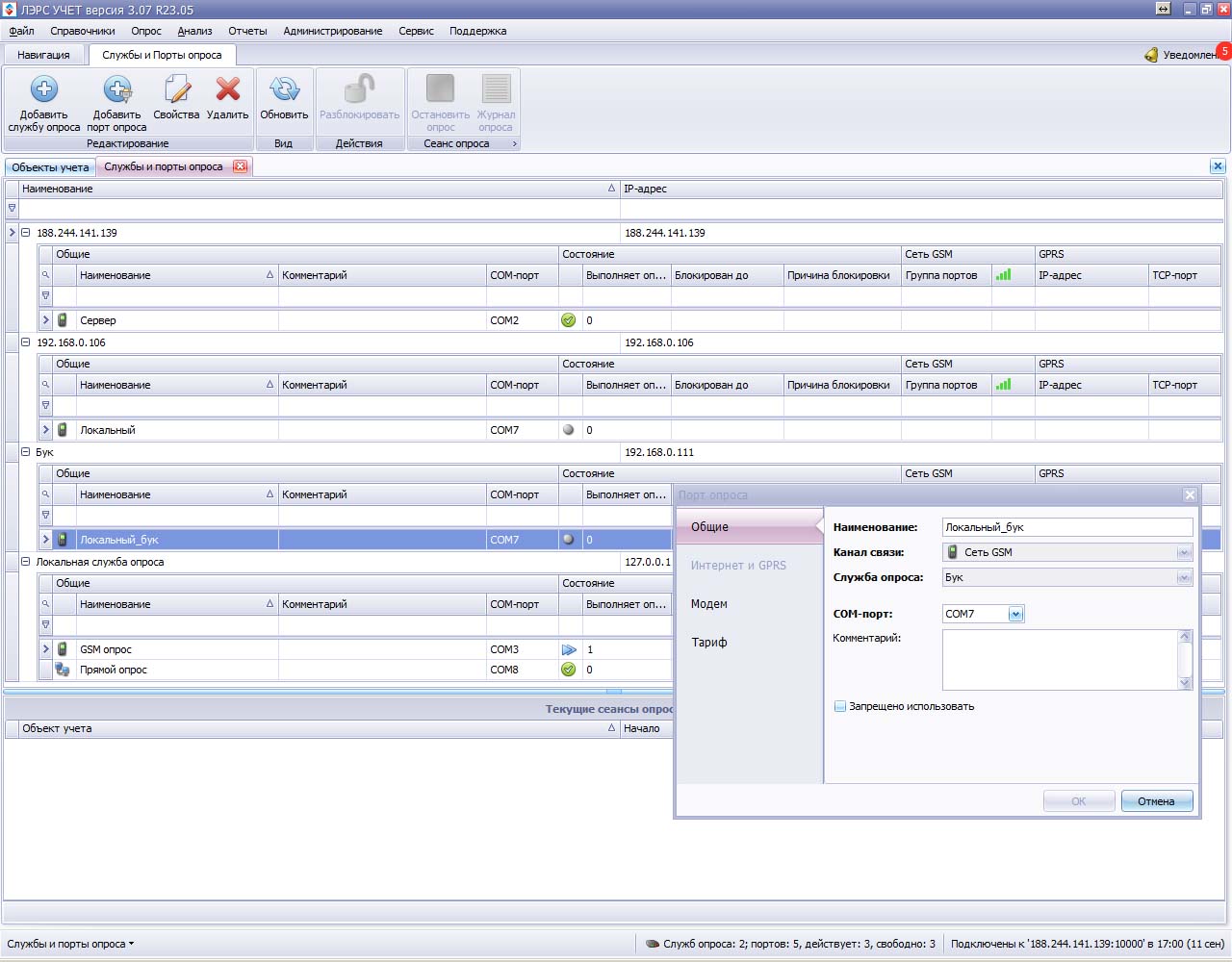Viewport: 1232px width, 962px height.
Task: Expand the Сервер port row
Action: [45, 320]
